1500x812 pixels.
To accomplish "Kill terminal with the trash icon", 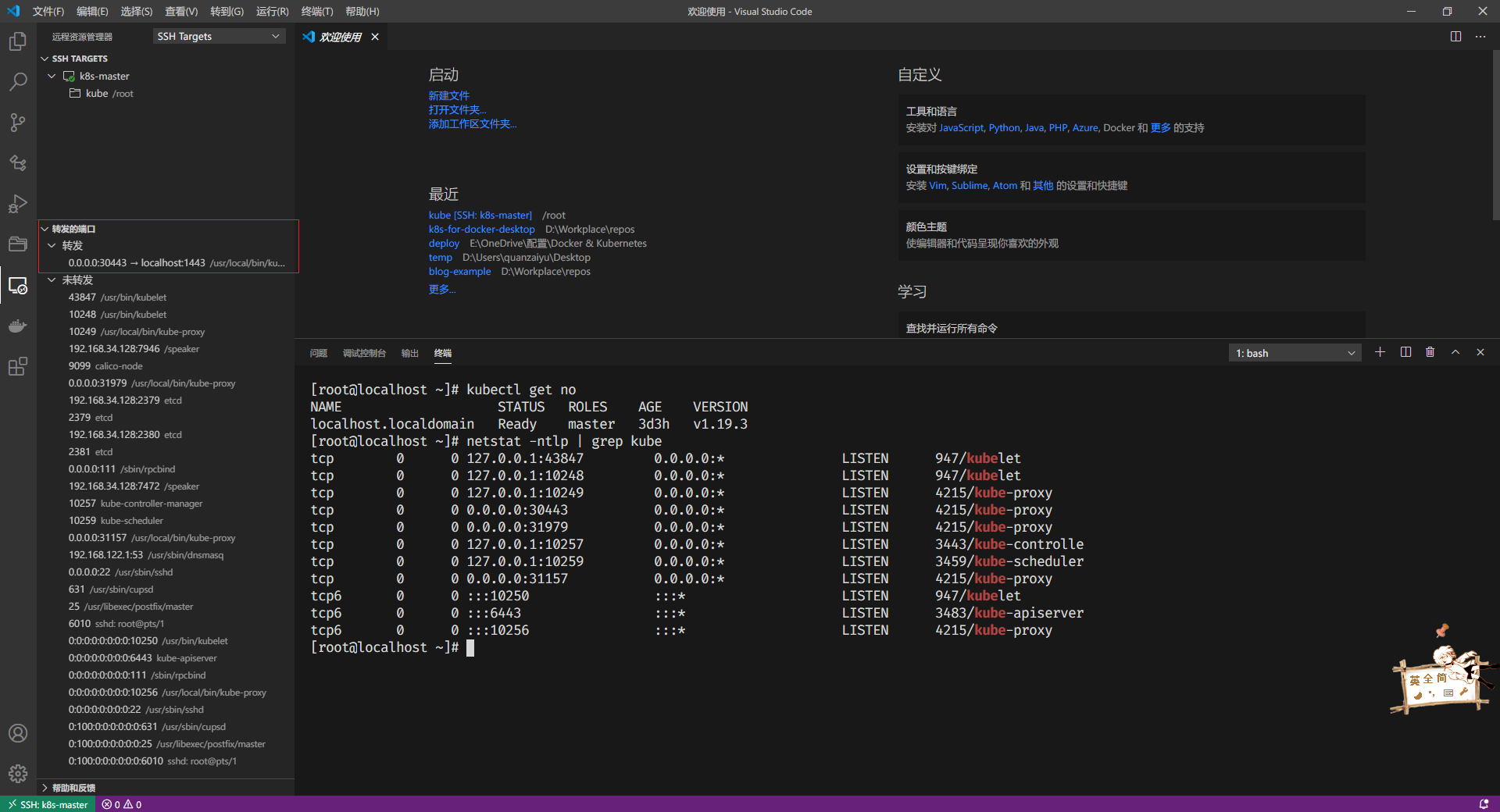I will click(x=1430, y=353).
